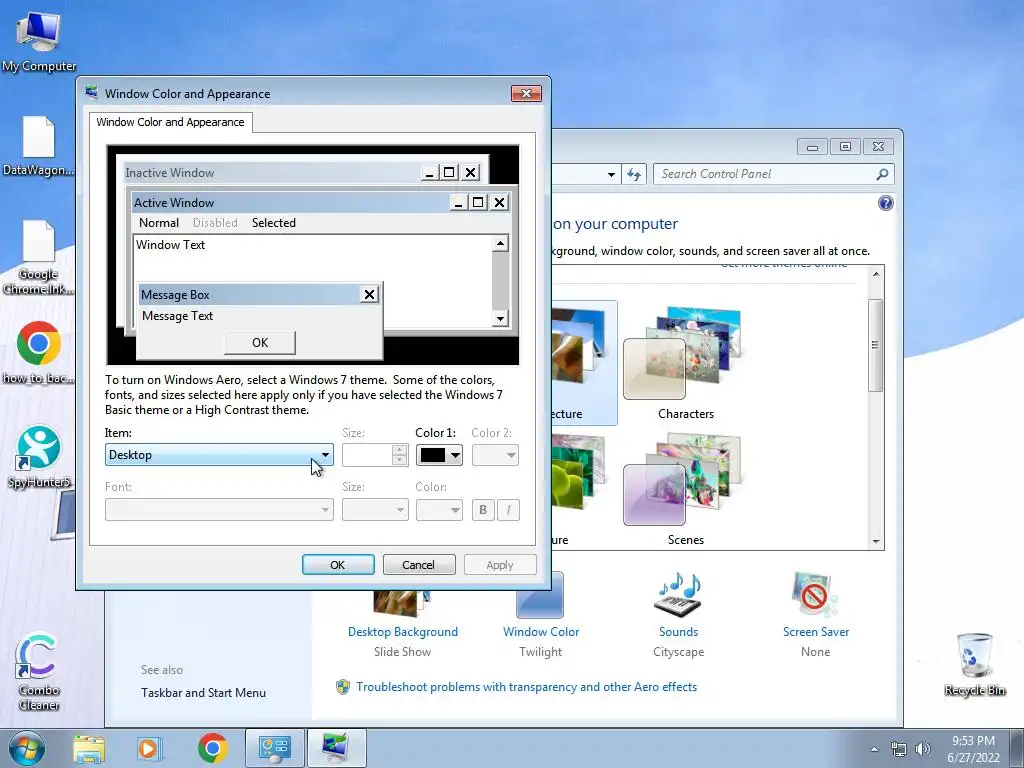Screen dimensions: 1024x768
Task: Click themes list scrollbar up arrow
Action: (x=876, y=274)
